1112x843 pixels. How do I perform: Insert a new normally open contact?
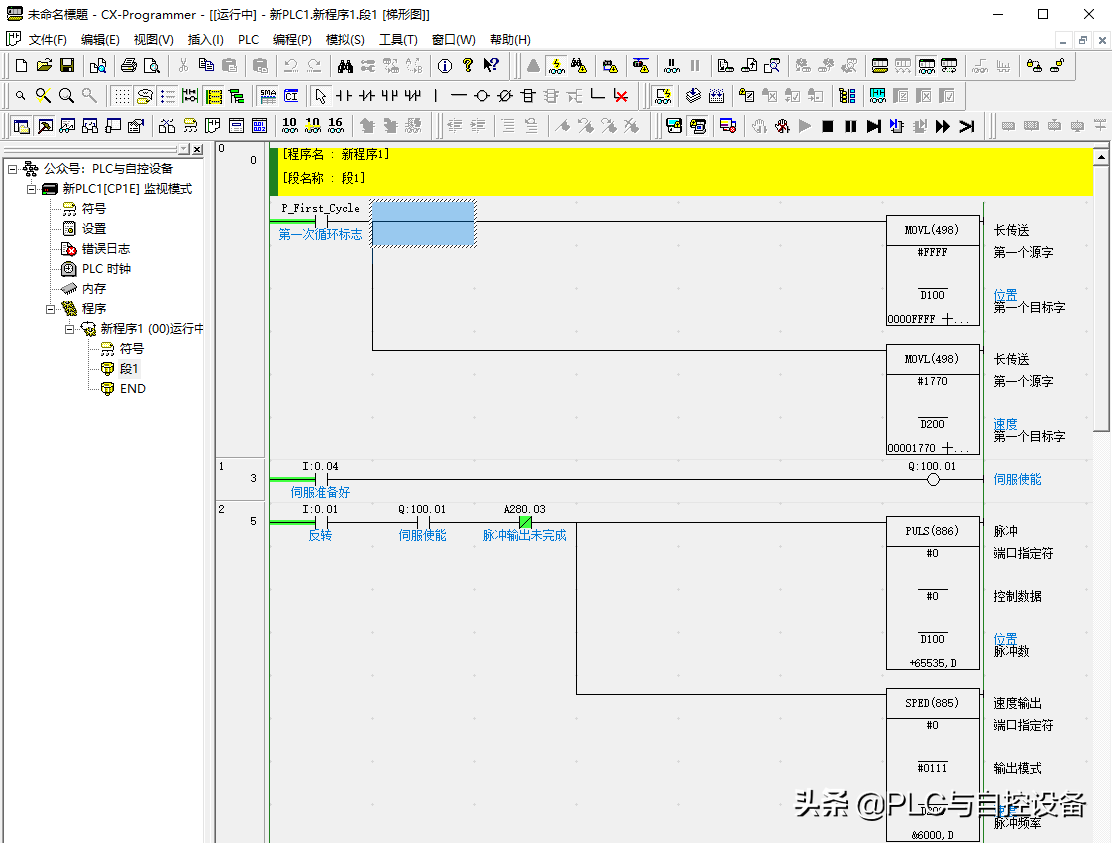343,96
